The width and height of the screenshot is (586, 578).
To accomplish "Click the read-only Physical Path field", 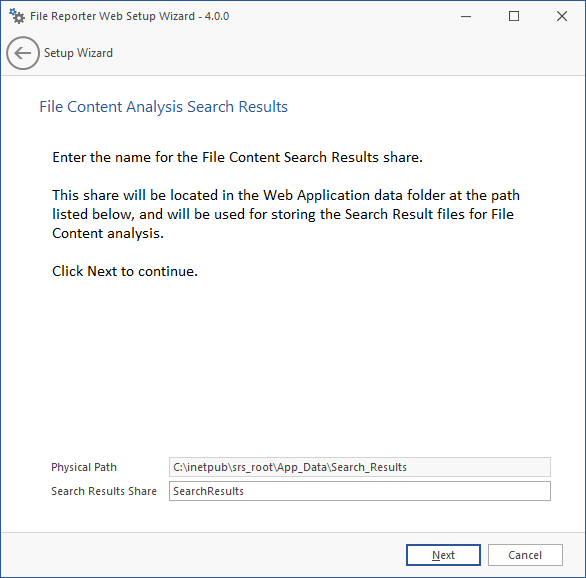I will coord(360,467).
